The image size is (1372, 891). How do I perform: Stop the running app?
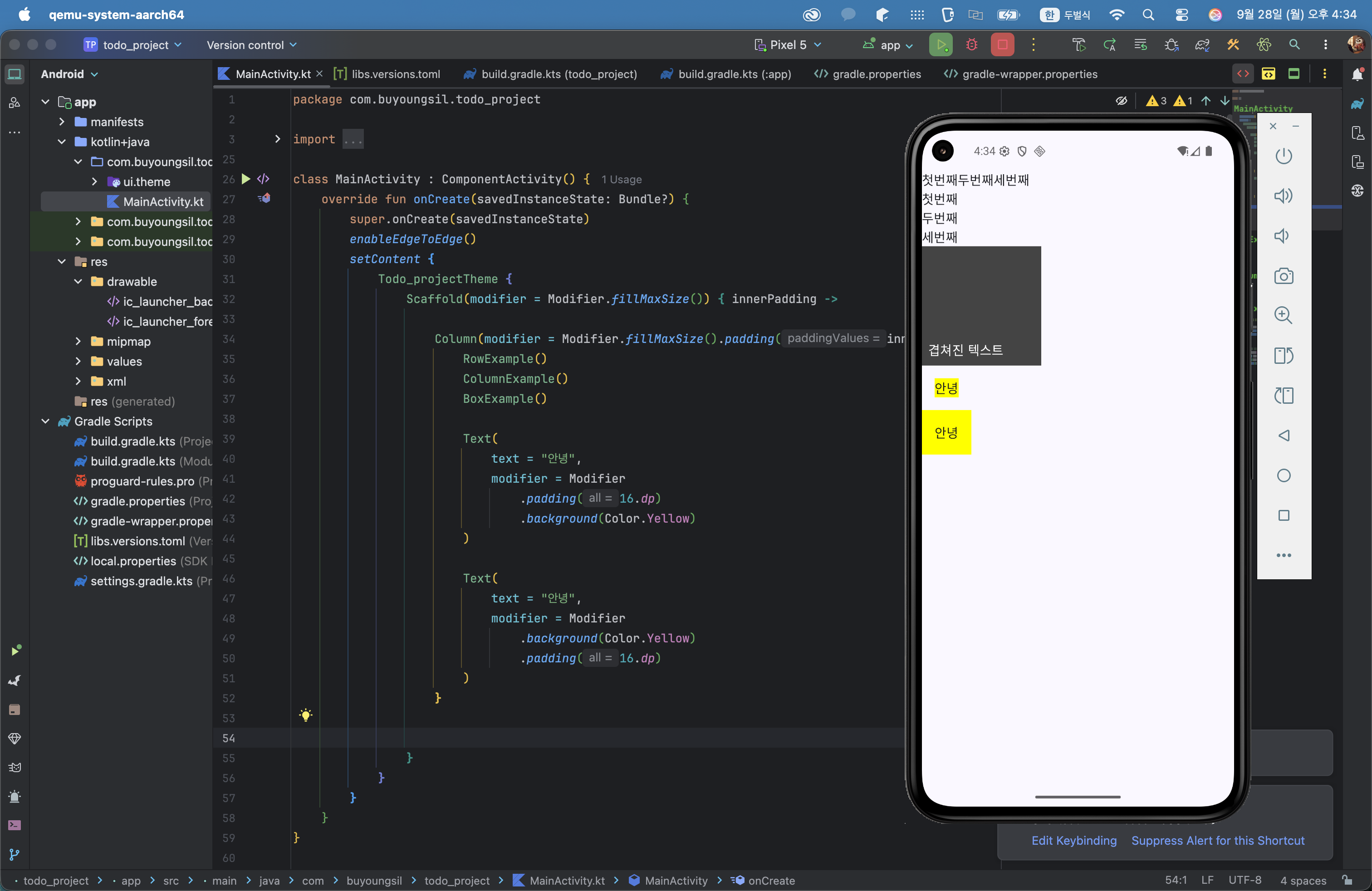coord(1003,45)
